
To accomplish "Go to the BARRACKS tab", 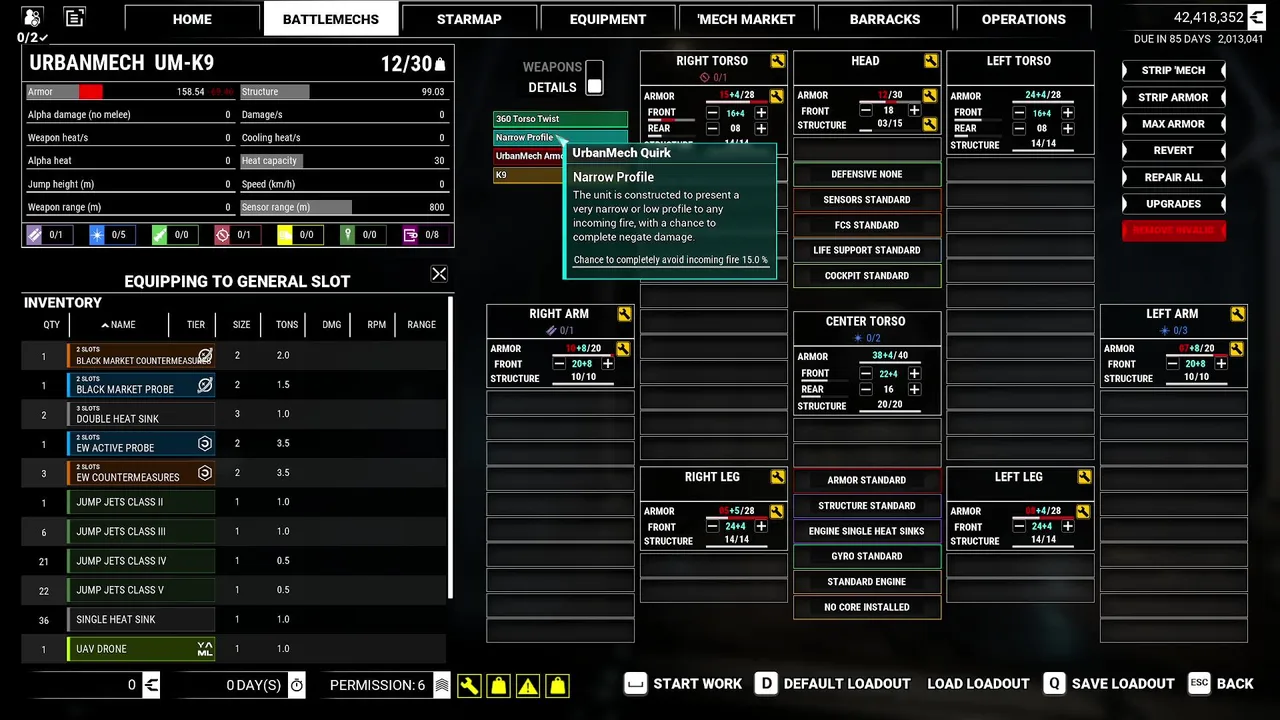I will (885, 19).
